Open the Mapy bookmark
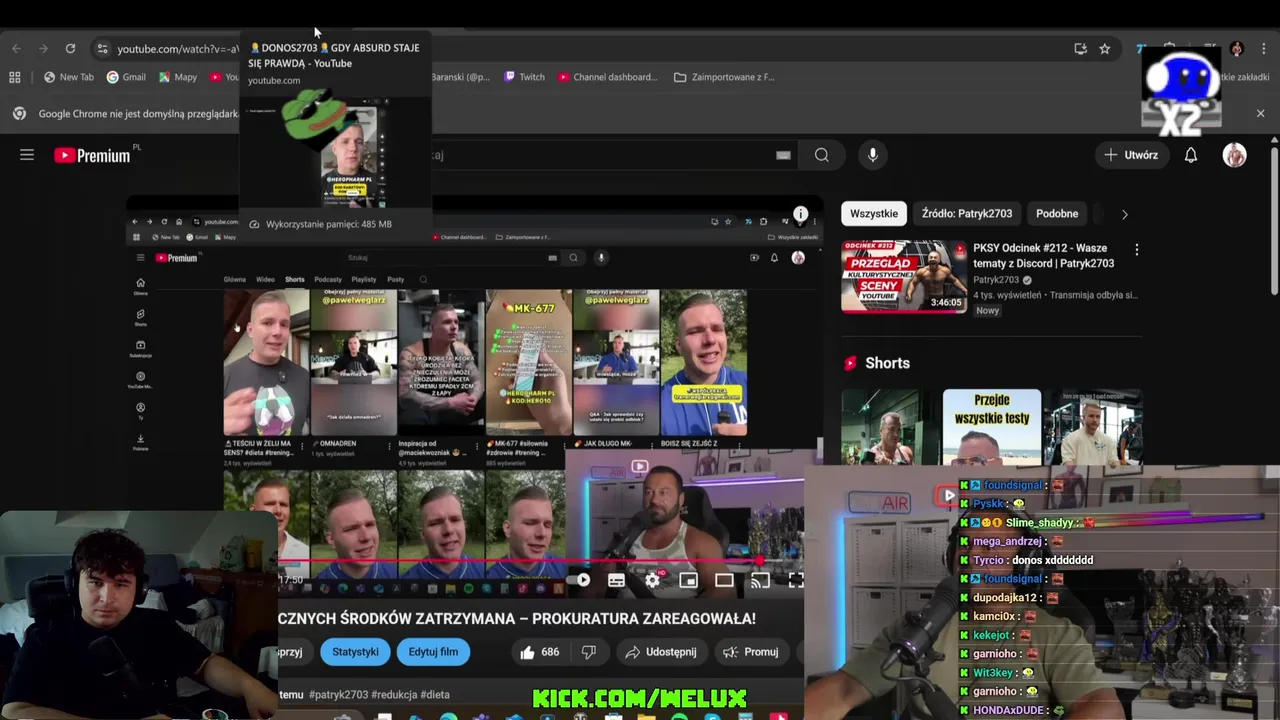Viewport: 1280px width, 720px height. [x=177, y=77]
